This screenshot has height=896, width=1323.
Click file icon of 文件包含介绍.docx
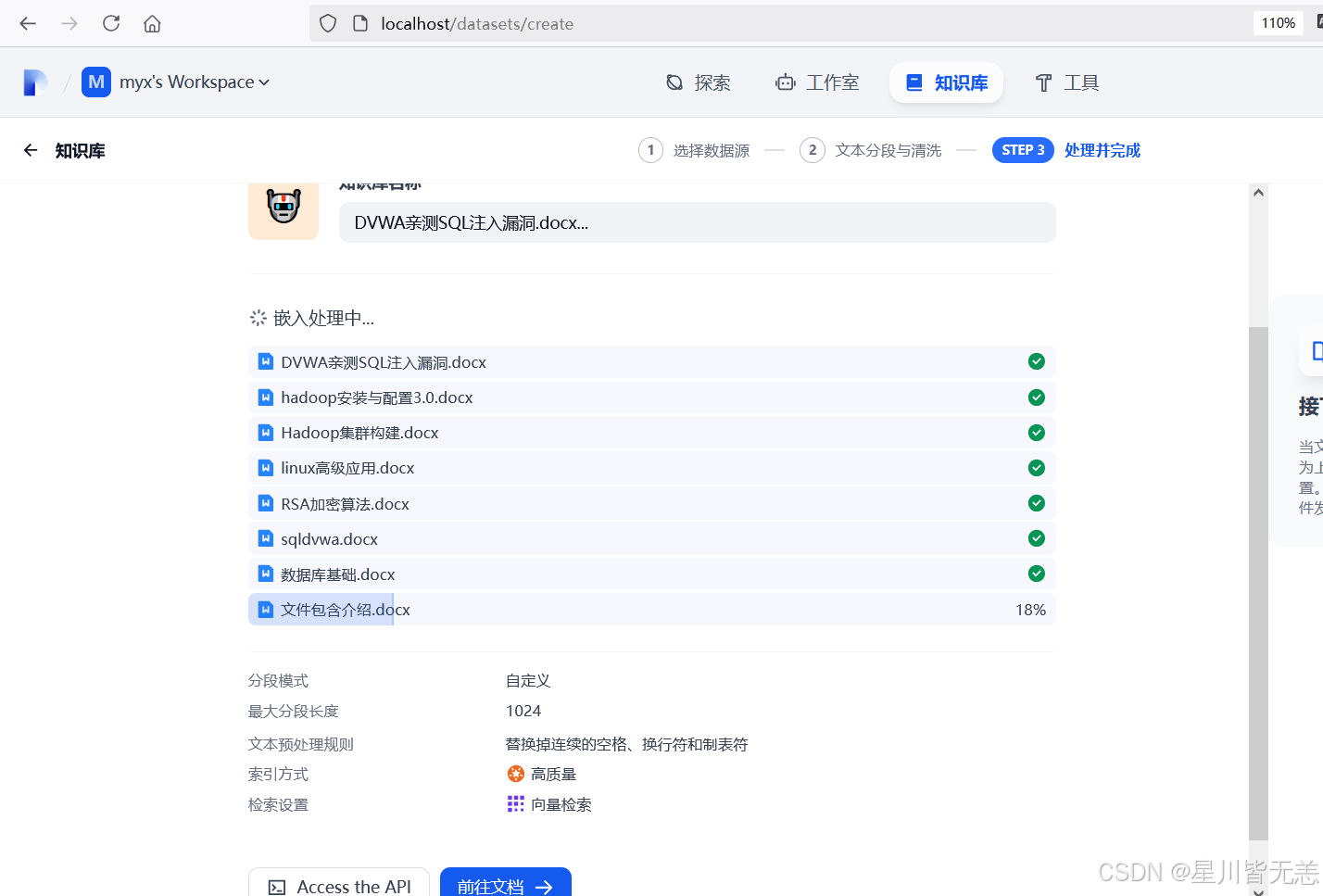pos(265,609)
